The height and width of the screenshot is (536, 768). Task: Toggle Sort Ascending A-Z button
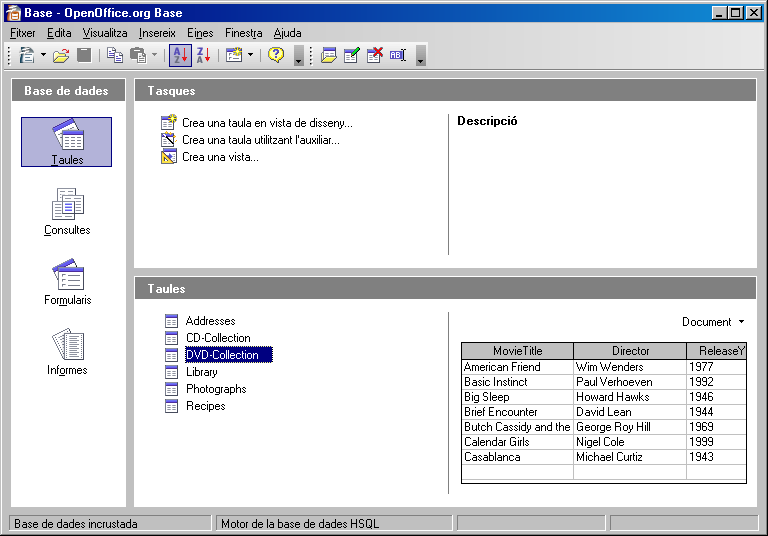pos(180,55)
